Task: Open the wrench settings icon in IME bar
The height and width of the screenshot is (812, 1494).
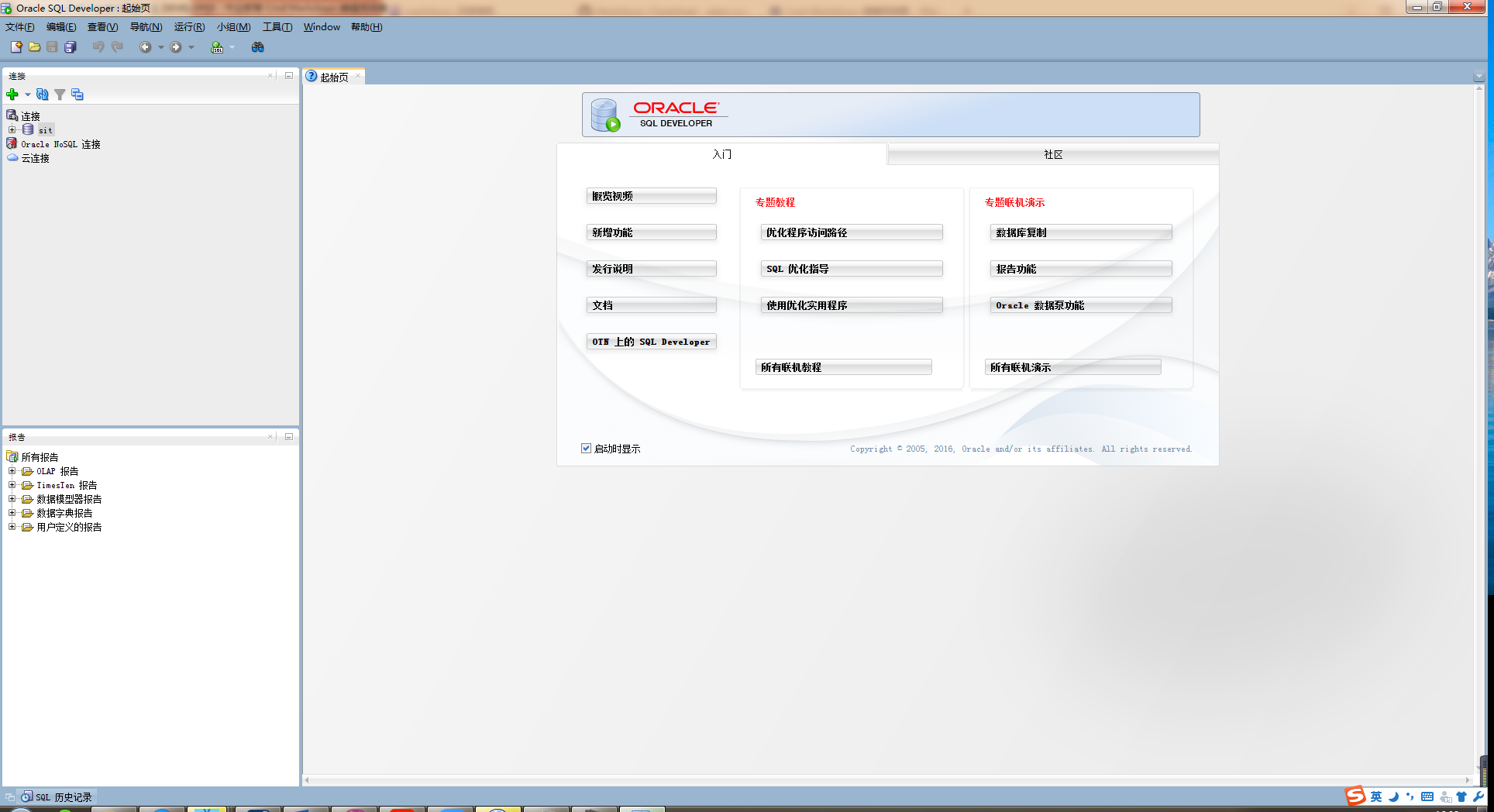Action: point(1479,797)
